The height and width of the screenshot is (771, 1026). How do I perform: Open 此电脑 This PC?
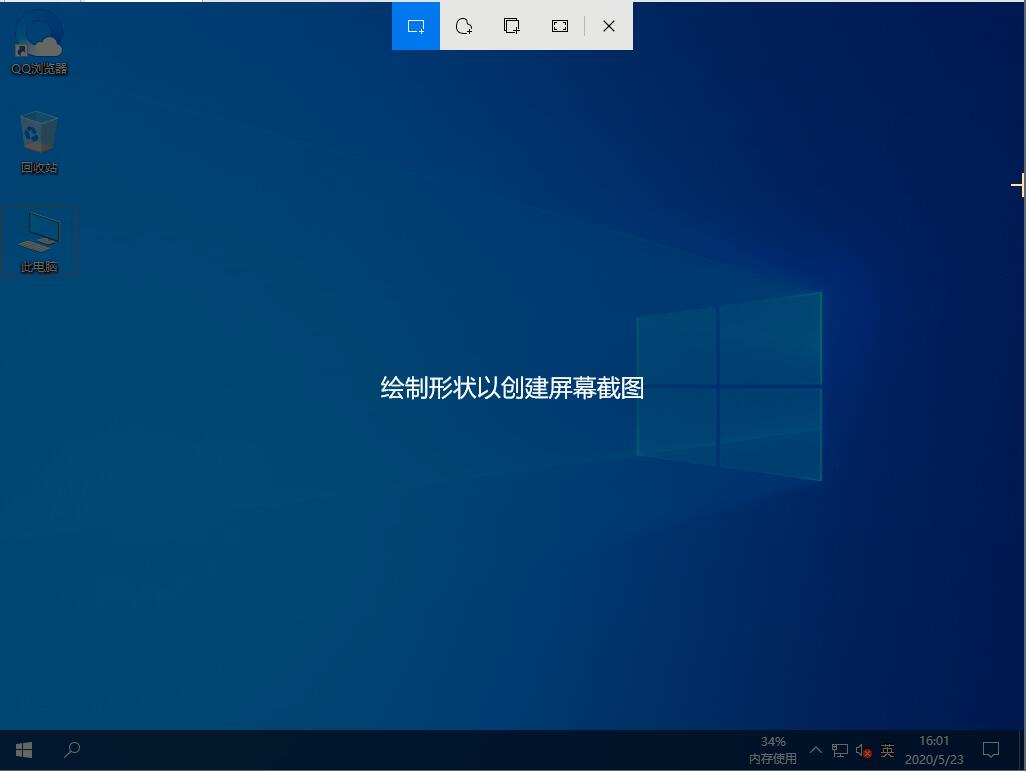(x=39, y=238)
